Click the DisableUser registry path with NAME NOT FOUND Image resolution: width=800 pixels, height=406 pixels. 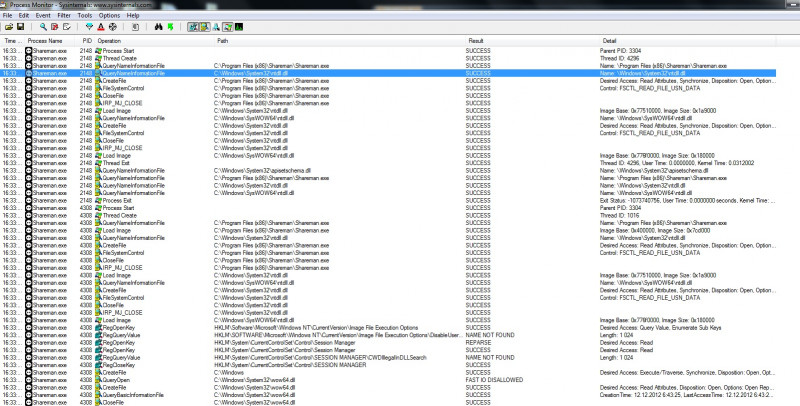tap(338, 335)
